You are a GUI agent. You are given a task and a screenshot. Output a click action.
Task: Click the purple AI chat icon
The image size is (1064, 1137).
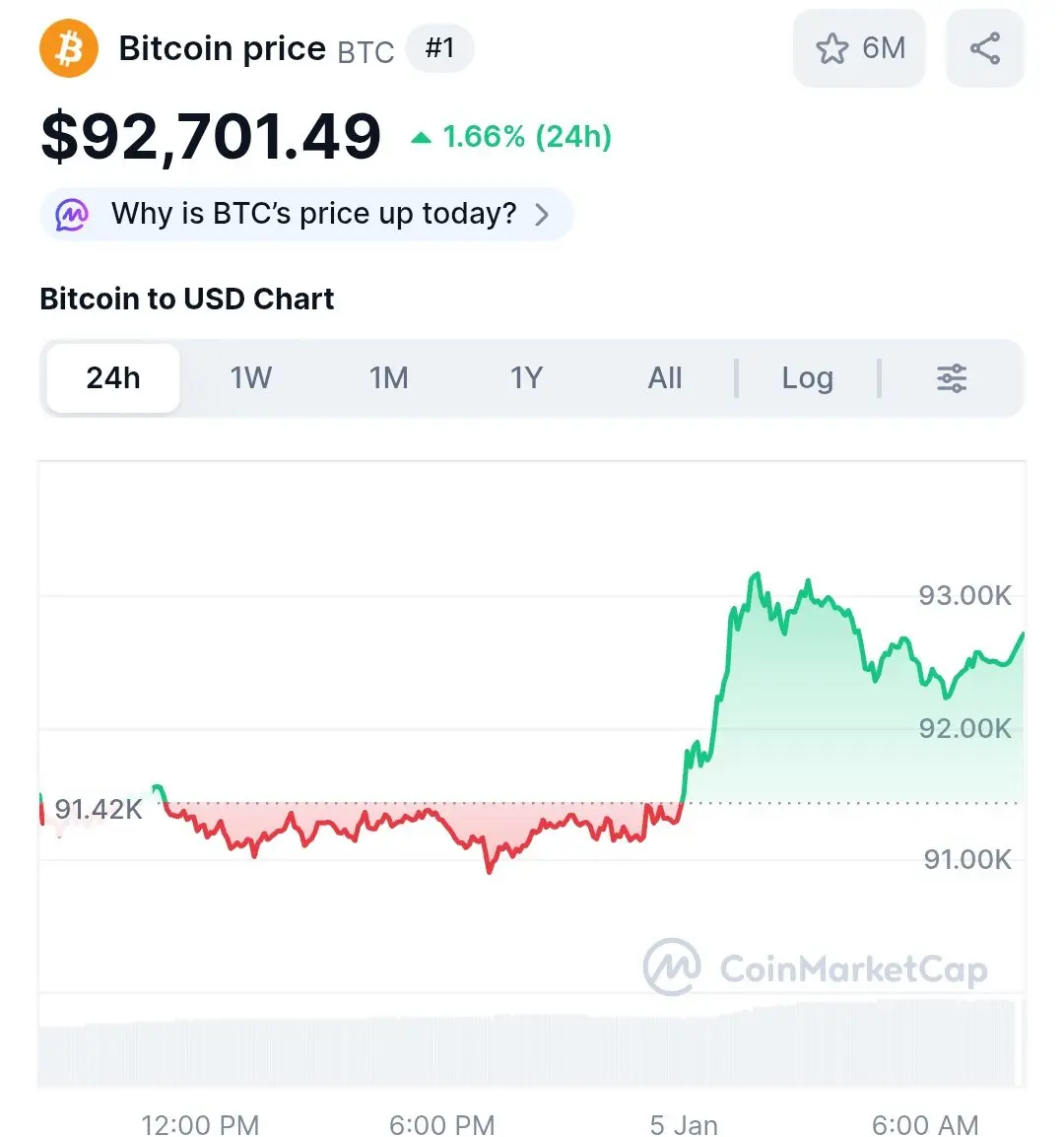point(72,214)
